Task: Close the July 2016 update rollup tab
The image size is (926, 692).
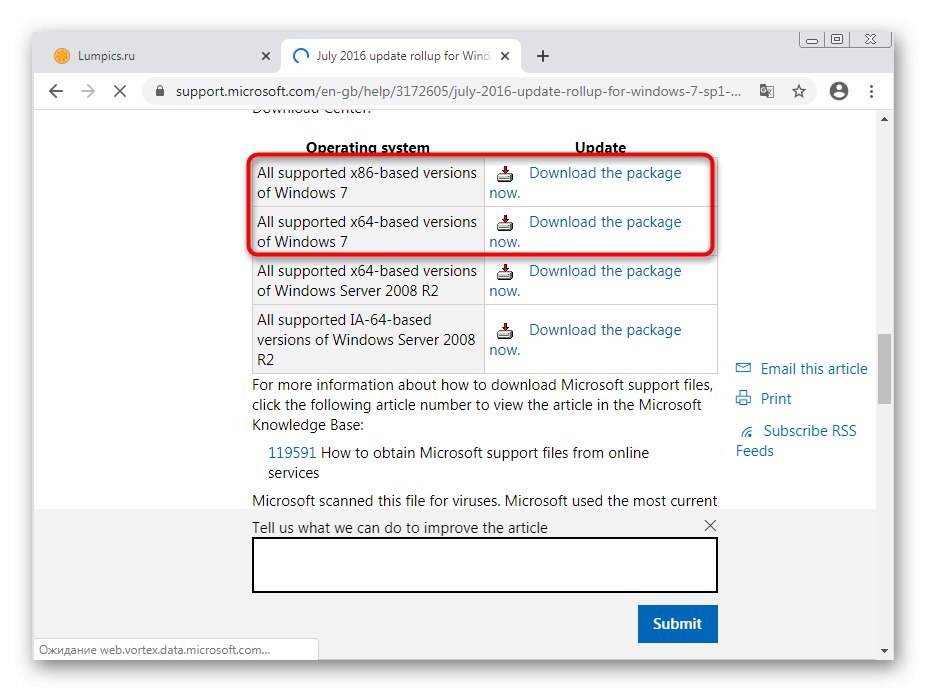Action: tap(505, 56)
